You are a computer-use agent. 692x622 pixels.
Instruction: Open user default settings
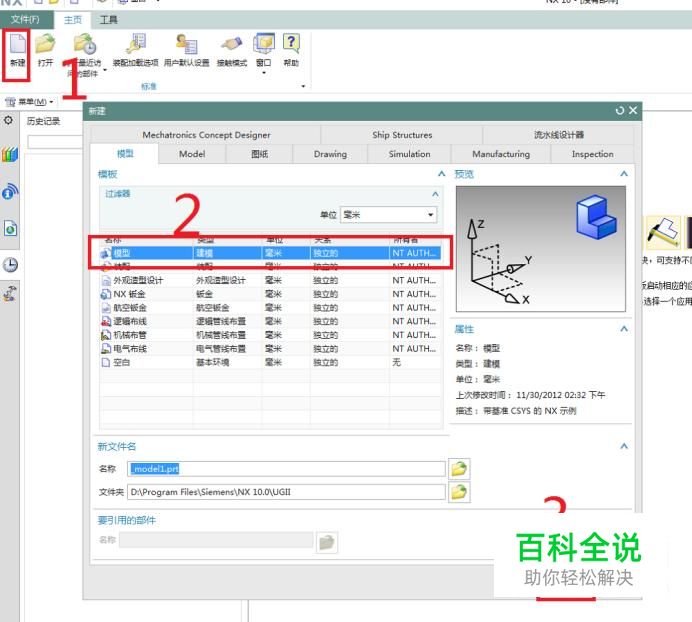point(187,45)
